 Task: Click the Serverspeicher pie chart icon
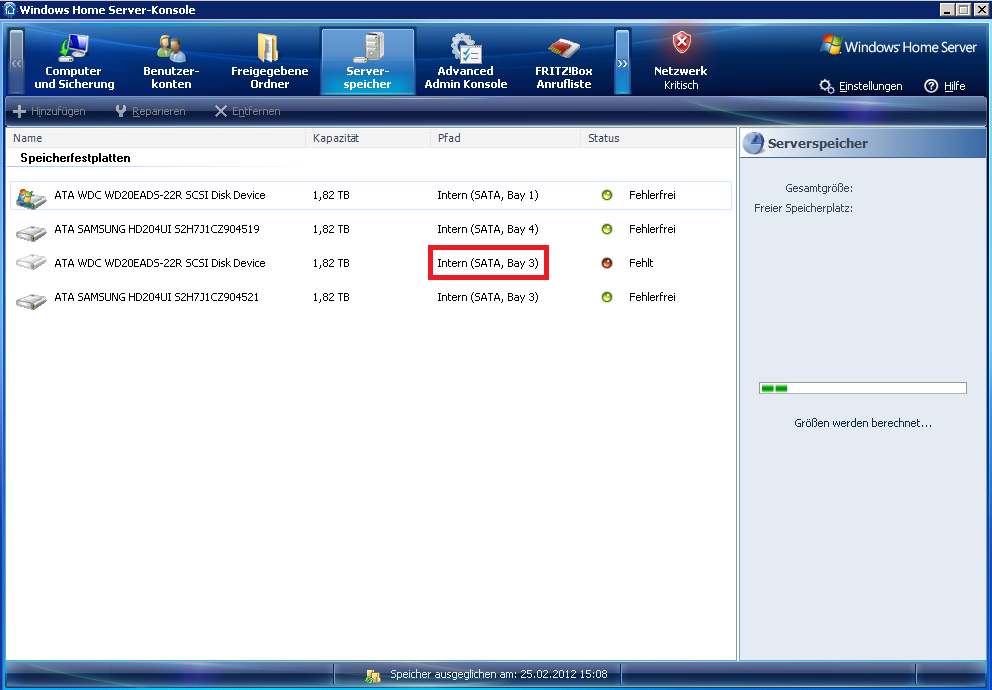point(753,143)
